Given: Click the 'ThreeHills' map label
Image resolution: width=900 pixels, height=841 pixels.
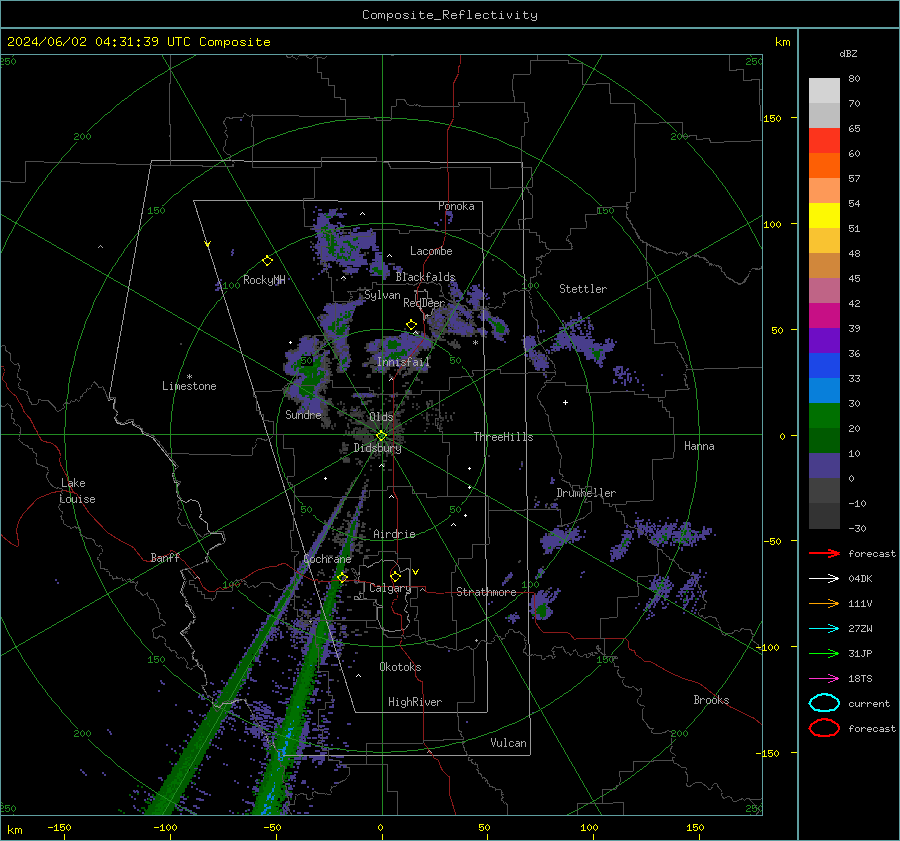Looking at the screenshot, I should point(503,437).
